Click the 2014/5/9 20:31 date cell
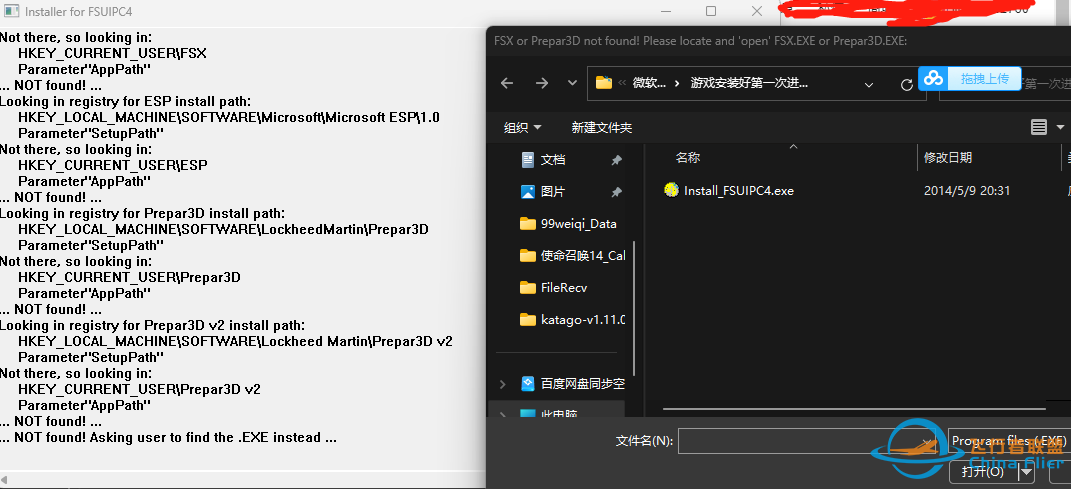 (966, 191)
